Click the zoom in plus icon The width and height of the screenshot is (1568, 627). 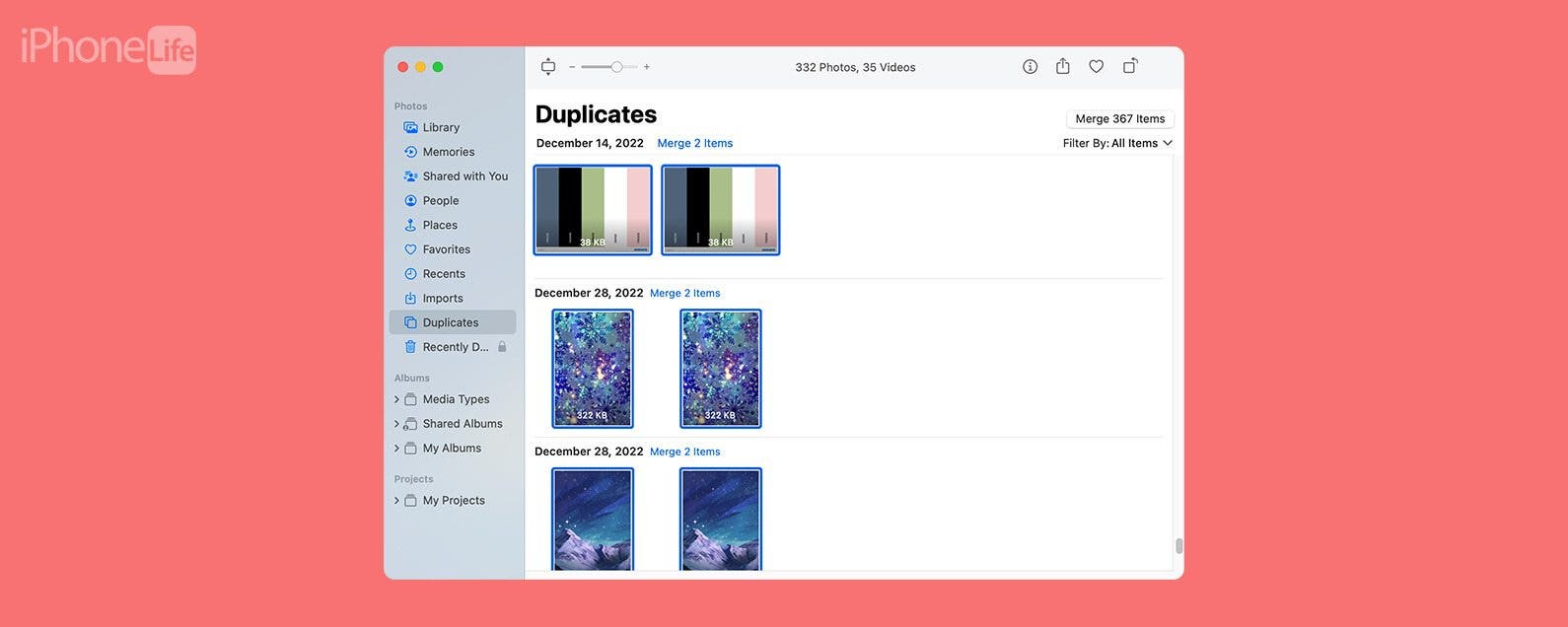(x=647, y=67)
